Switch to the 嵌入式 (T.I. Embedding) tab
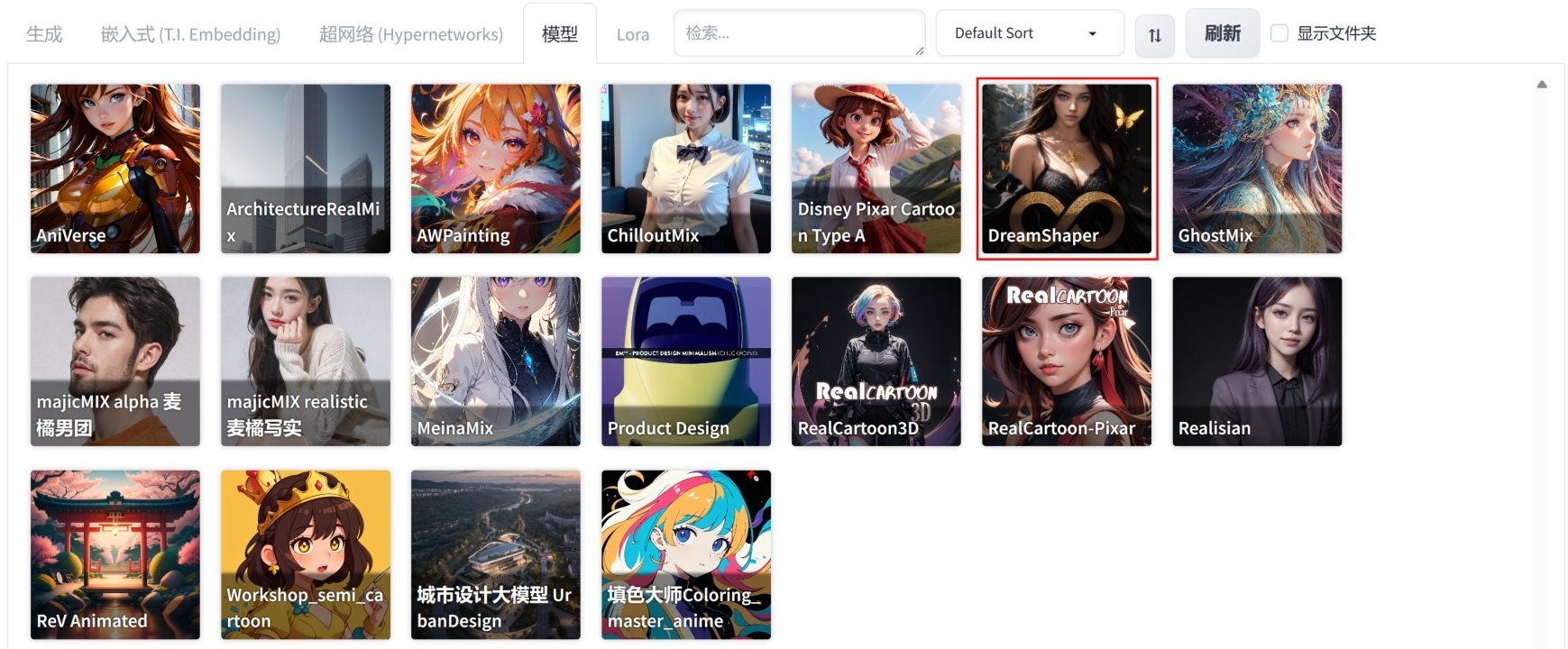 click(190, 34)
